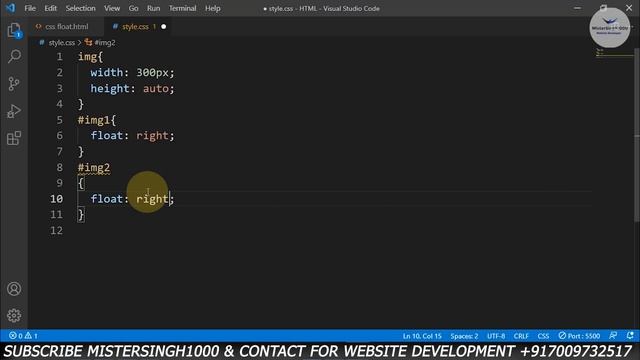Click the #img1 selector on line 5
Viewport: 640px width, 360px height.
pyautogui.click(x=94, y=120)
